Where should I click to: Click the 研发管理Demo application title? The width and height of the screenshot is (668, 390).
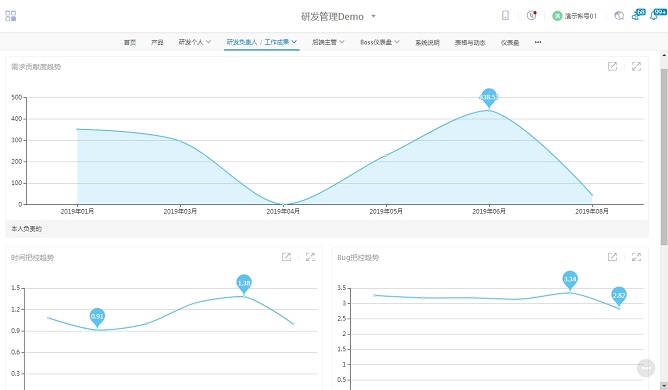point(332,17)
